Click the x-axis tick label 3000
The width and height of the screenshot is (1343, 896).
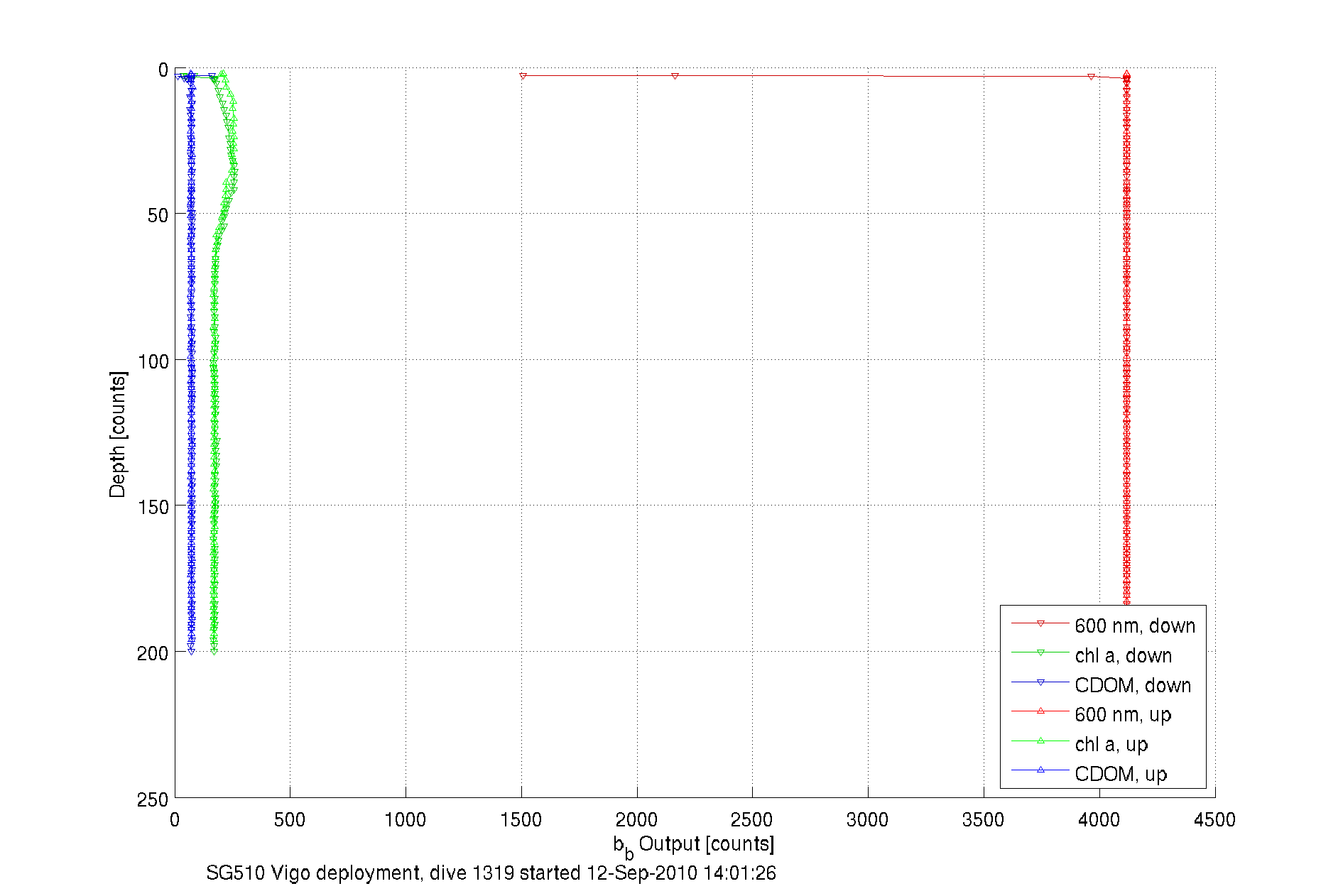(868, 820)
